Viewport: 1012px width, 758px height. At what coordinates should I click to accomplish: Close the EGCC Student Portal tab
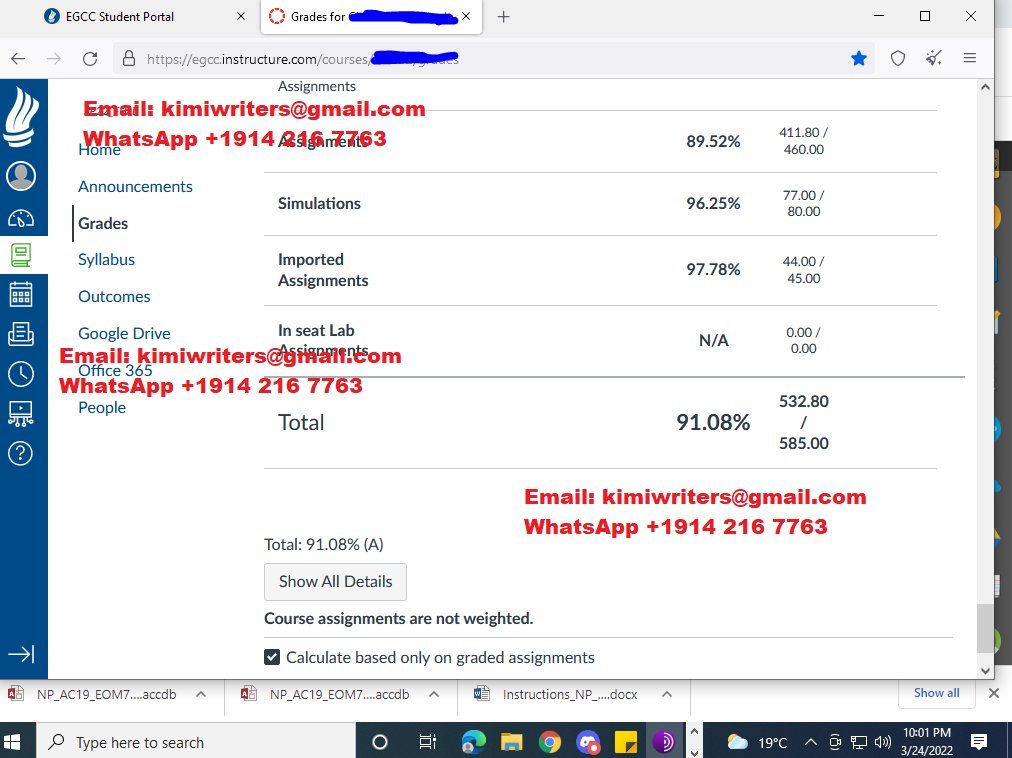[241, 17]
